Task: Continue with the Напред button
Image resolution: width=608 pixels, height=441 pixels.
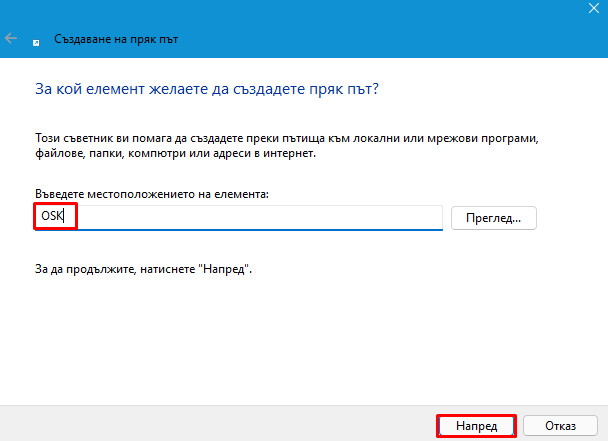Action: pos(476,426)
